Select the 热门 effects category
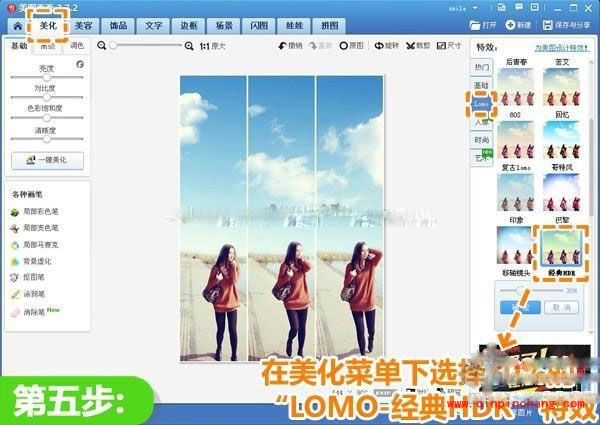600x425 pixels. click(481, 67)
